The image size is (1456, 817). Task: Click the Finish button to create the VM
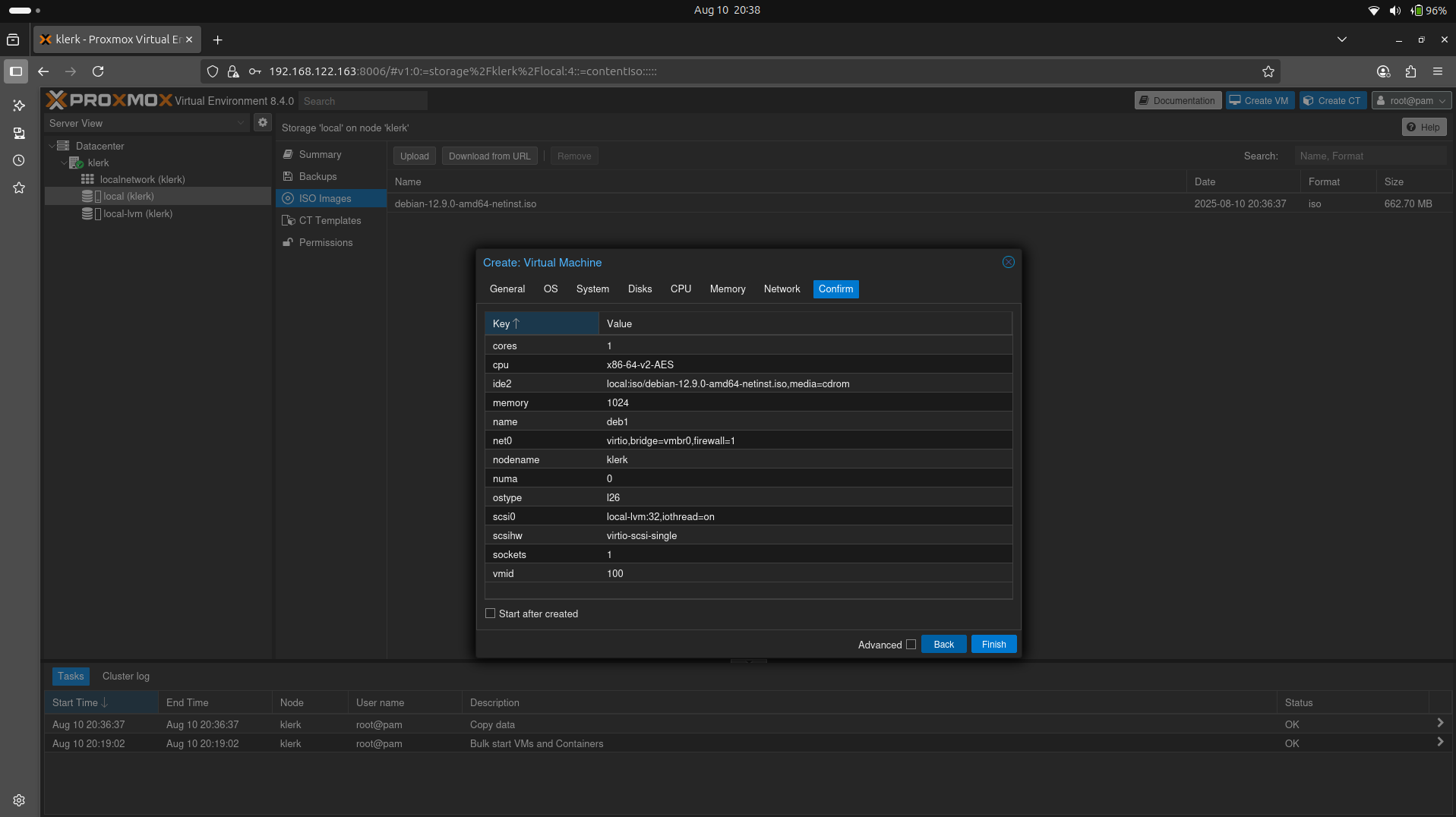click(x=993, y=644)
